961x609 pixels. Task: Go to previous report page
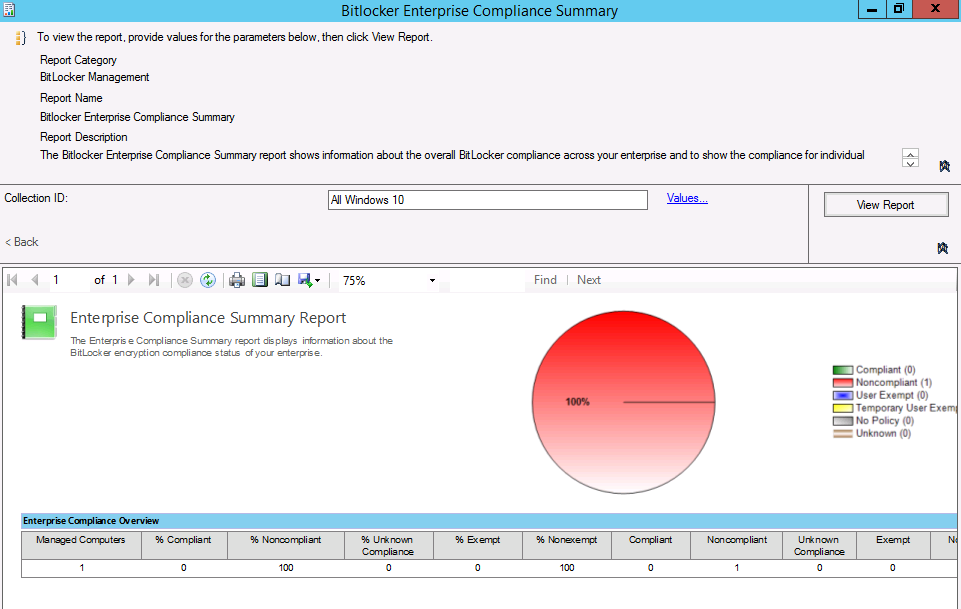coord(35,280)
